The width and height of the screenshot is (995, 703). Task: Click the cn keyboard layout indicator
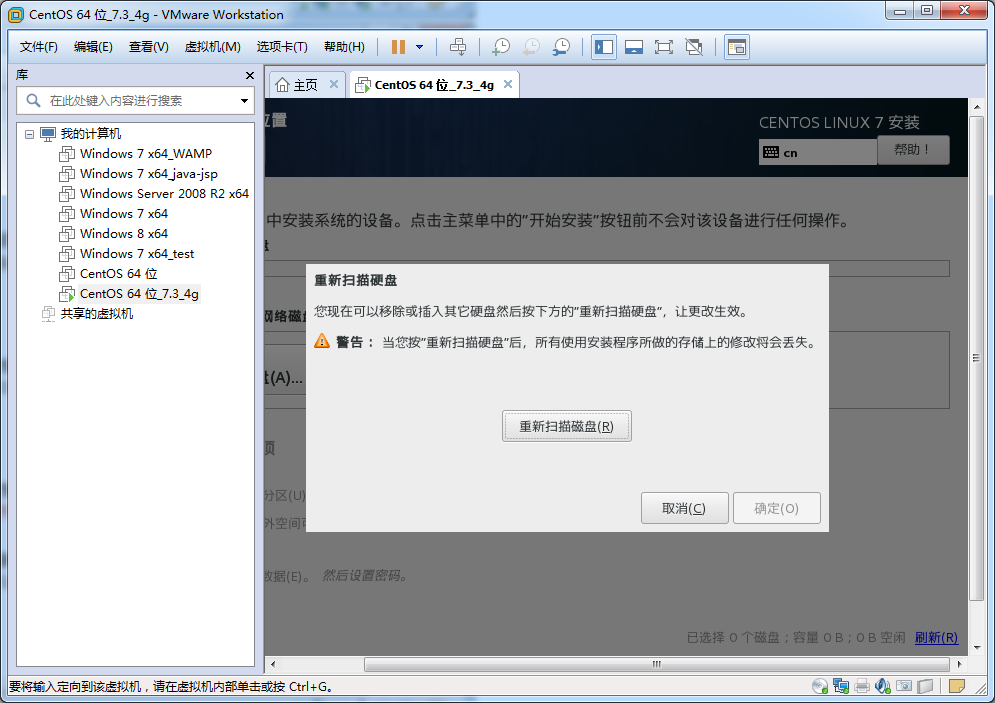tap(817, 152)
